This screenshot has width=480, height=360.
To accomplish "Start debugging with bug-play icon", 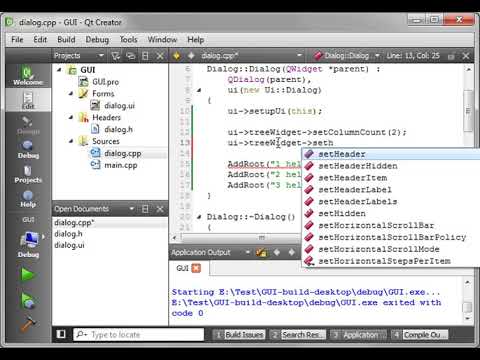I will 28,300.
